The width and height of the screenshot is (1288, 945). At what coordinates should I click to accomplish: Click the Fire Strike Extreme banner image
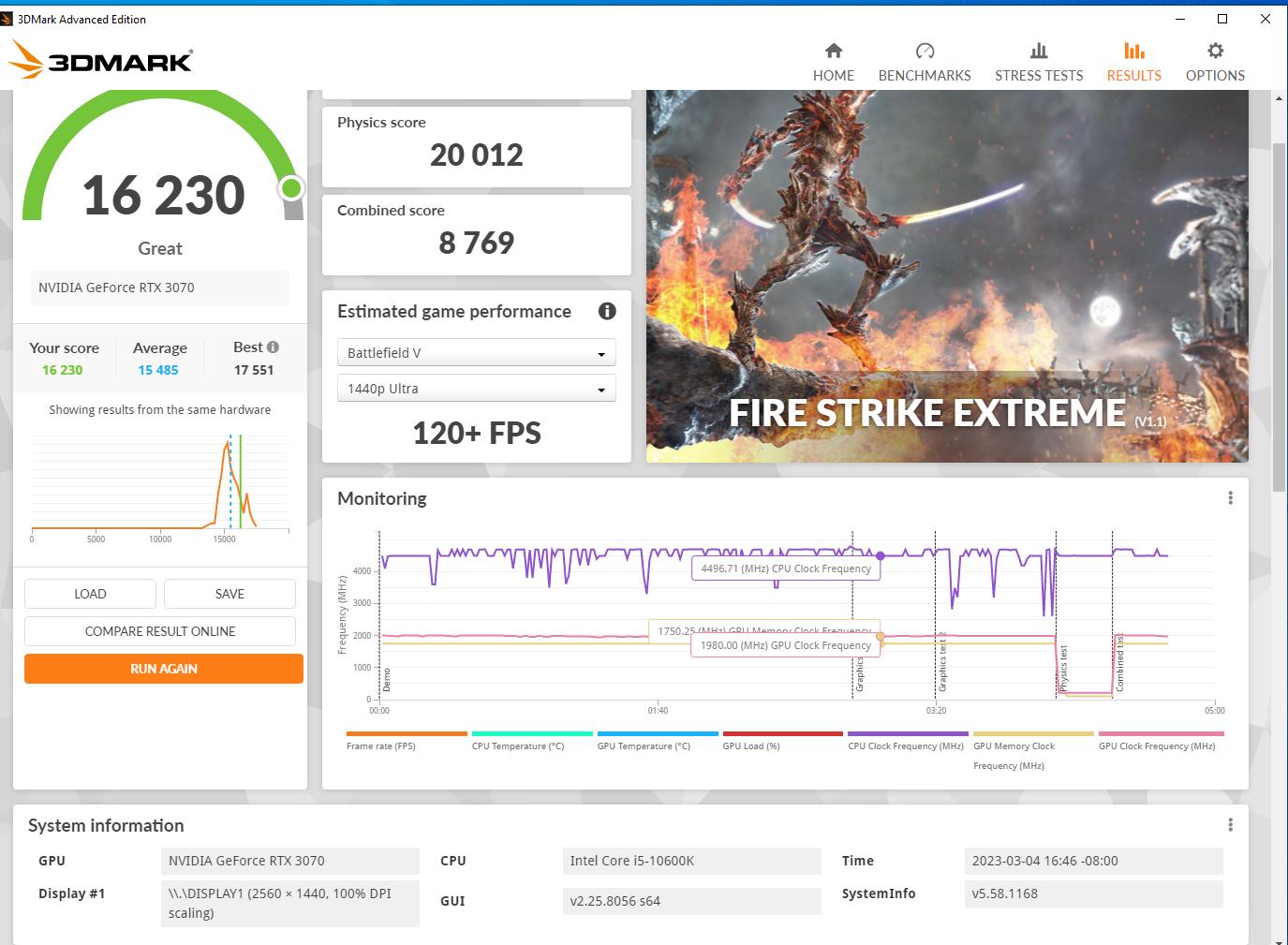tap(947, 275)
